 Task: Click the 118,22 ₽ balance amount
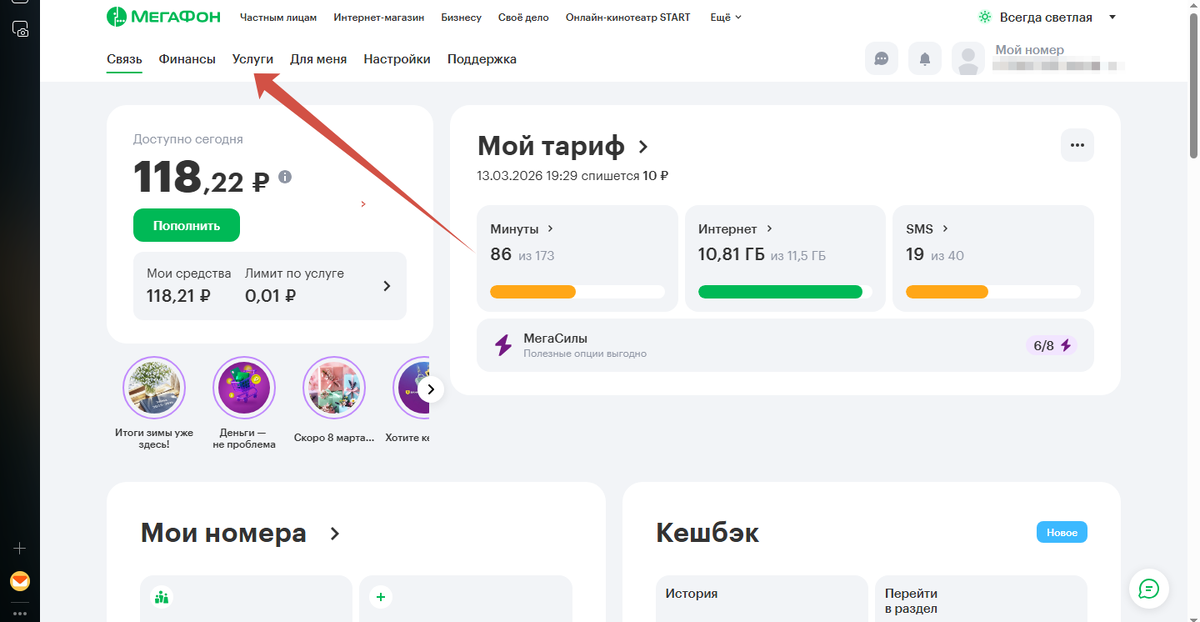pyautogui.click(x=201, y=178)
